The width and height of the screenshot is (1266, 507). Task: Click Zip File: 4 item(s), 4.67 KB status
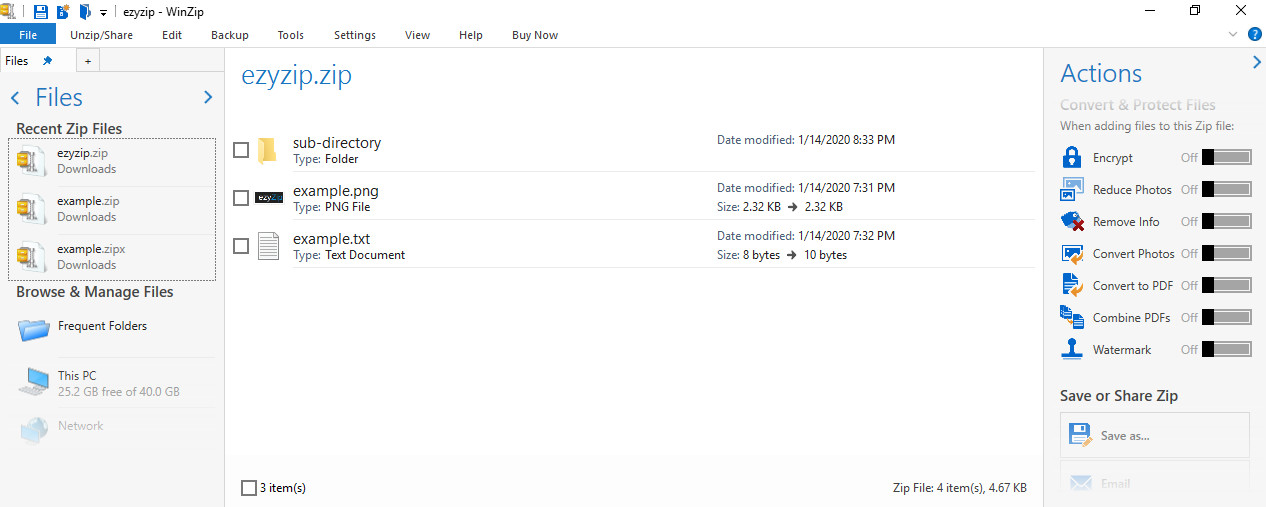(x=959, y=488)
